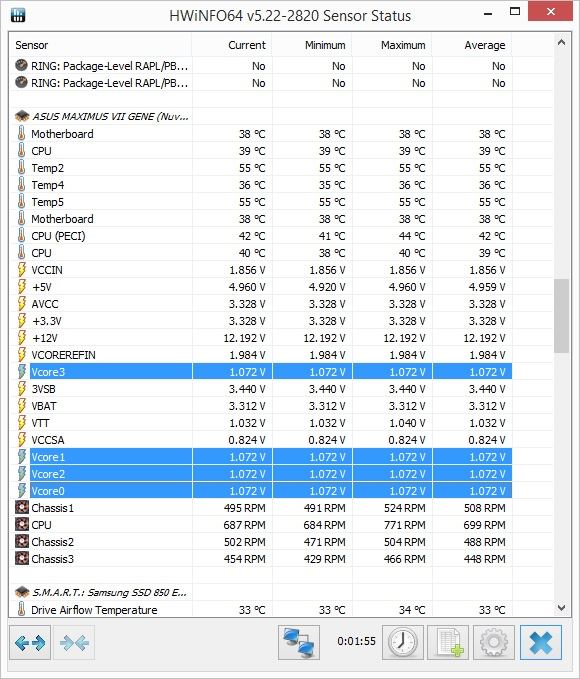Open sensor settings gear button
This screenshot has height=679, width=580.
pyautogui.click(x=494, y=643)
